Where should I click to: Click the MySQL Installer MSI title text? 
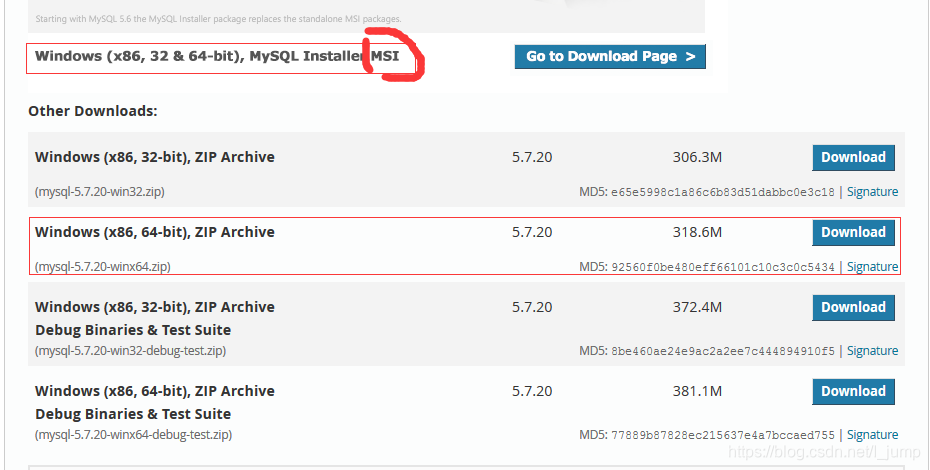[217, 56]
